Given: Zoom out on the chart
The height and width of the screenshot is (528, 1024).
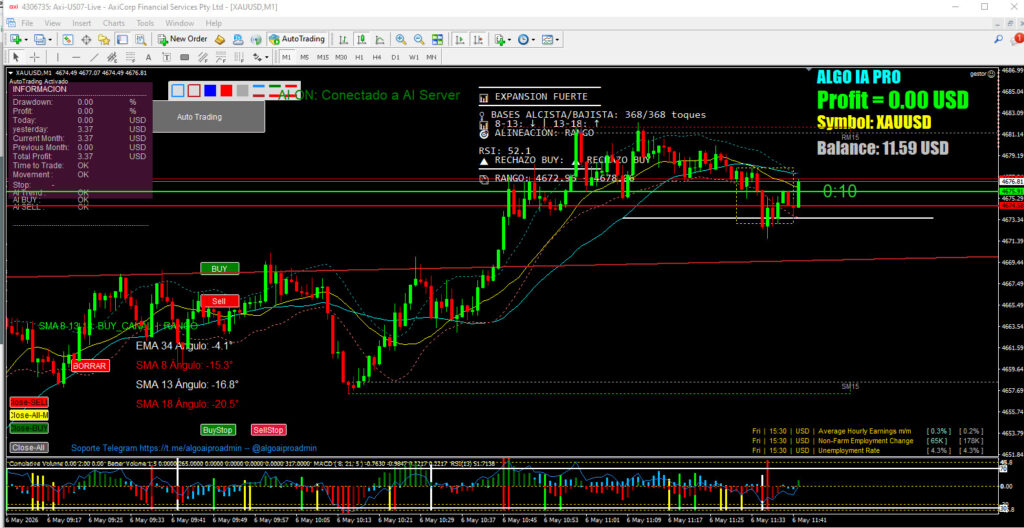Looking at the screenshot, I should pos(419,39).
